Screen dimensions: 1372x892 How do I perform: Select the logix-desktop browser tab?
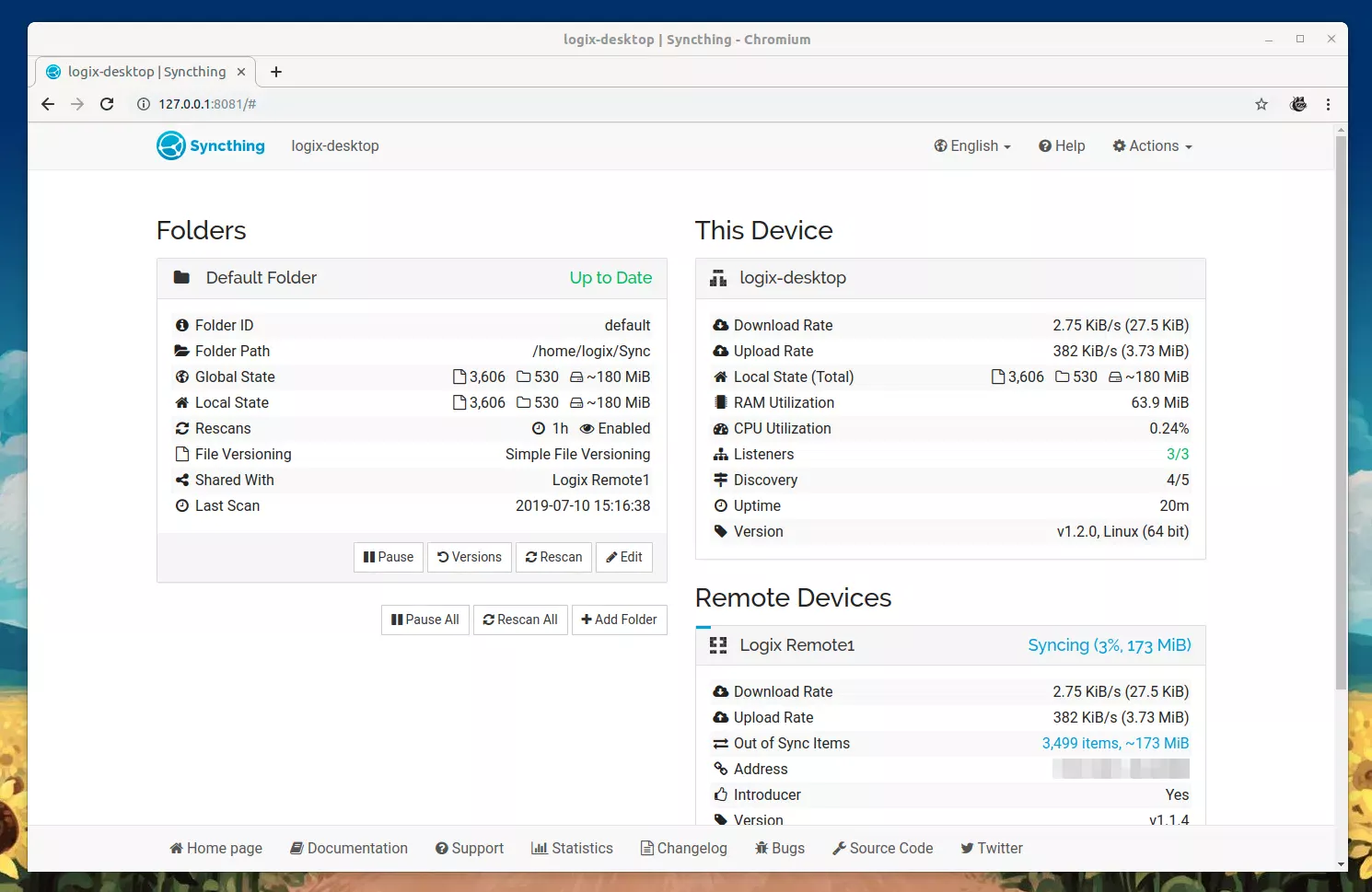(x=138, y=71)
